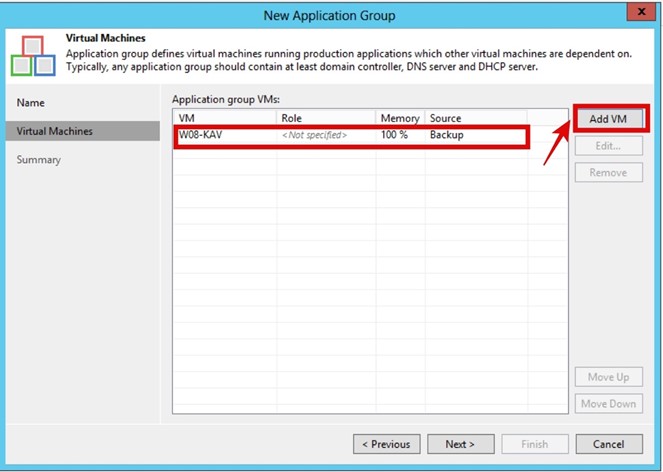Viewport: 663px width, 472px height.
Task: Close the dialog with the X button
Action: 641,12
